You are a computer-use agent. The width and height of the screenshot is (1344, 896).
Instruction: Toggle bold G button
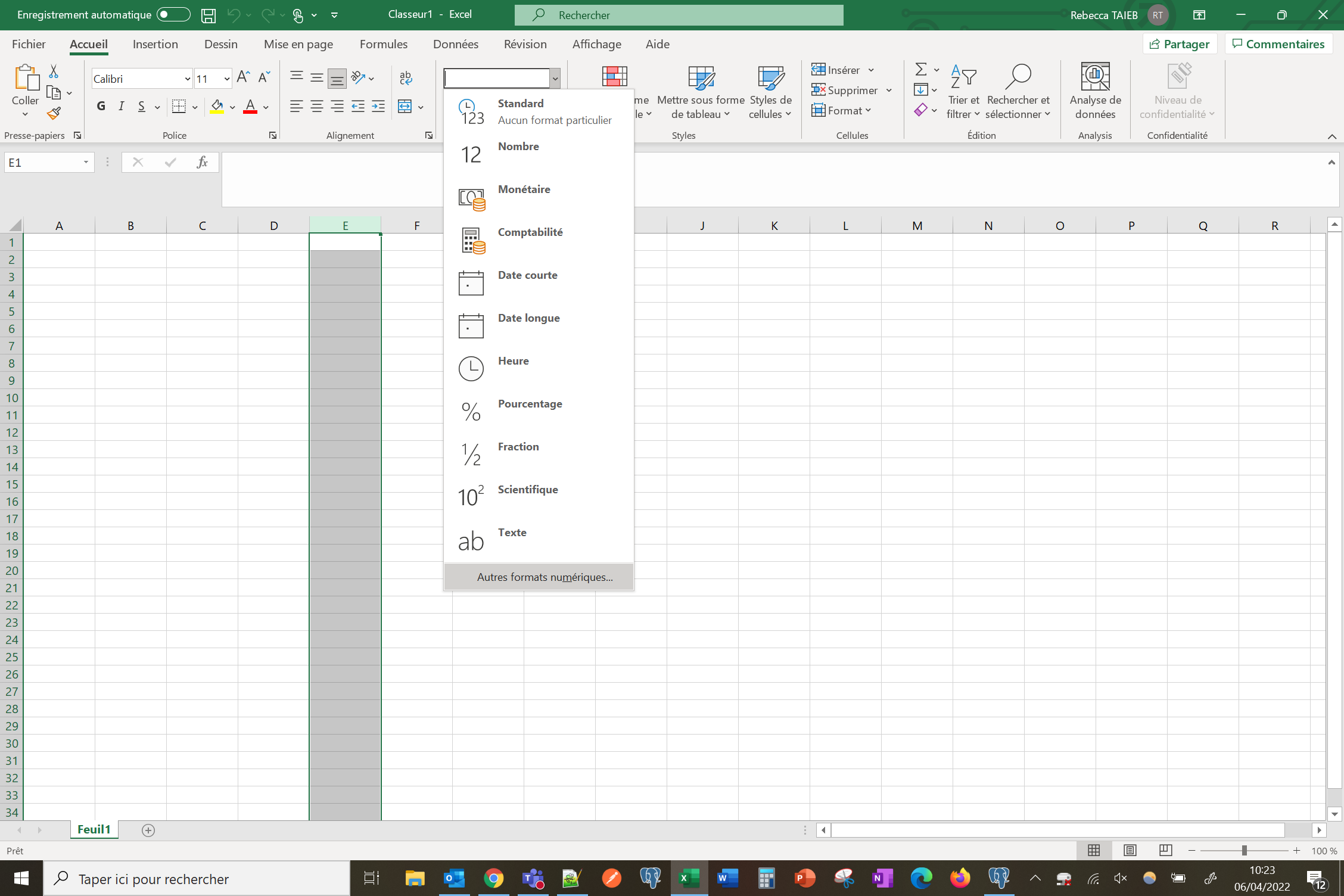101,107
